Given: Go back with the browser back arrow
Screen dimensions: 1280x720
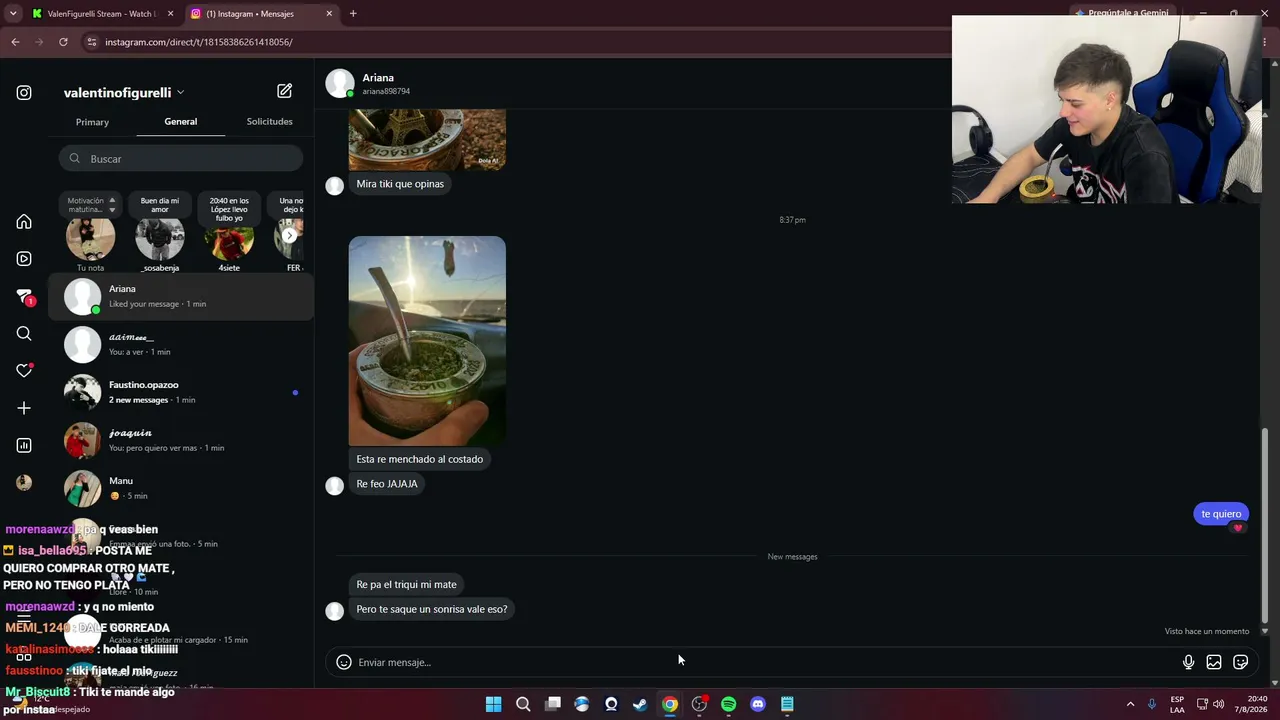Looking at the screenshot, I should (x=15, y=42).
